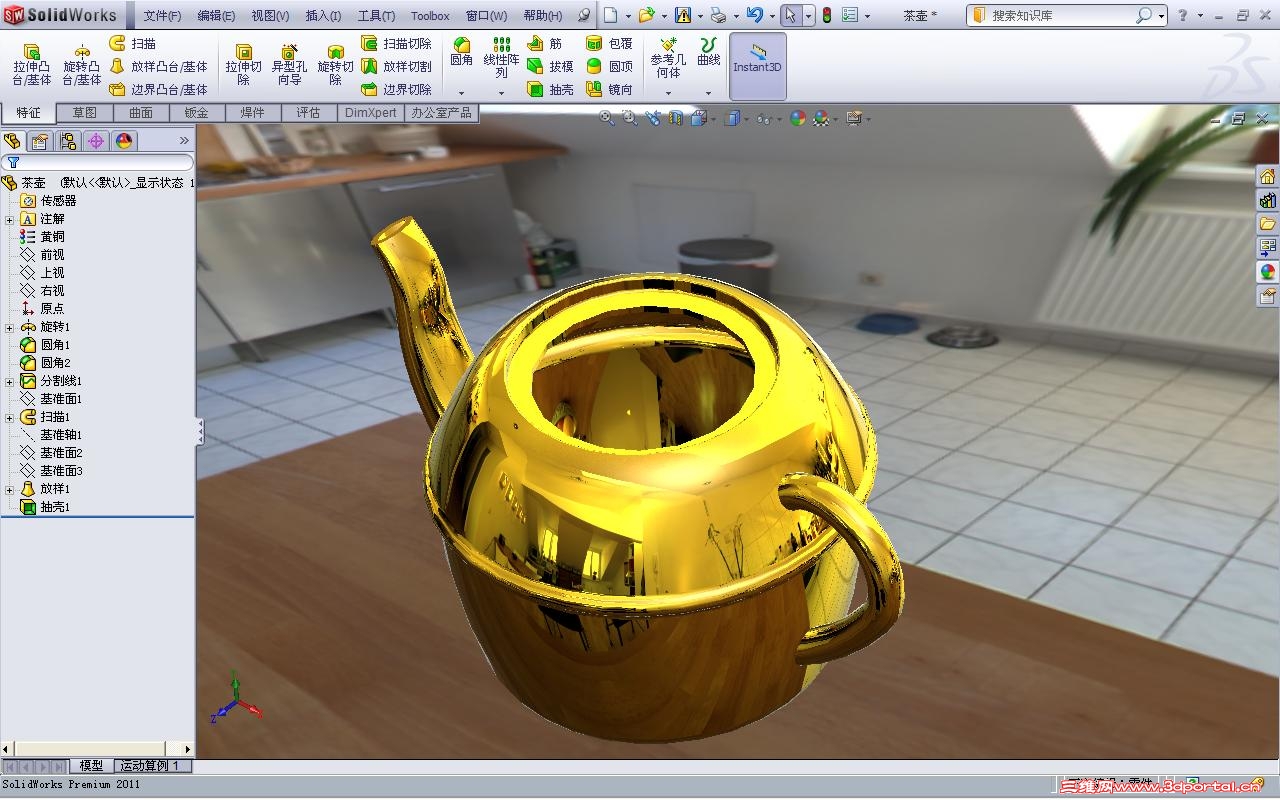Click the 参考几何体 reference geometry tool
1280x800 pixels.
click(x=668, y=58)
